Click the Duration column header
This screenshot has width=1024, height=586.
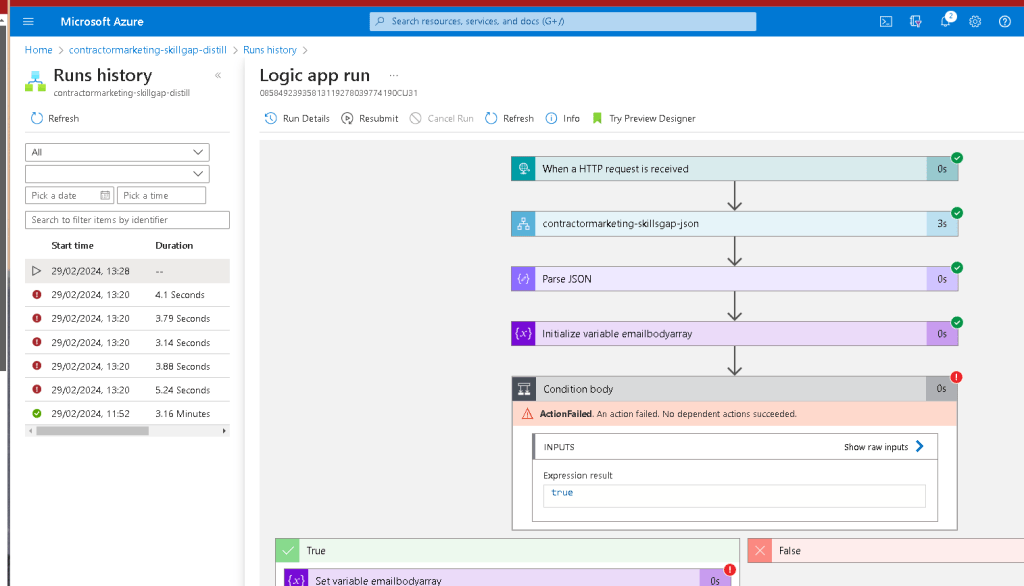[174, 246]
